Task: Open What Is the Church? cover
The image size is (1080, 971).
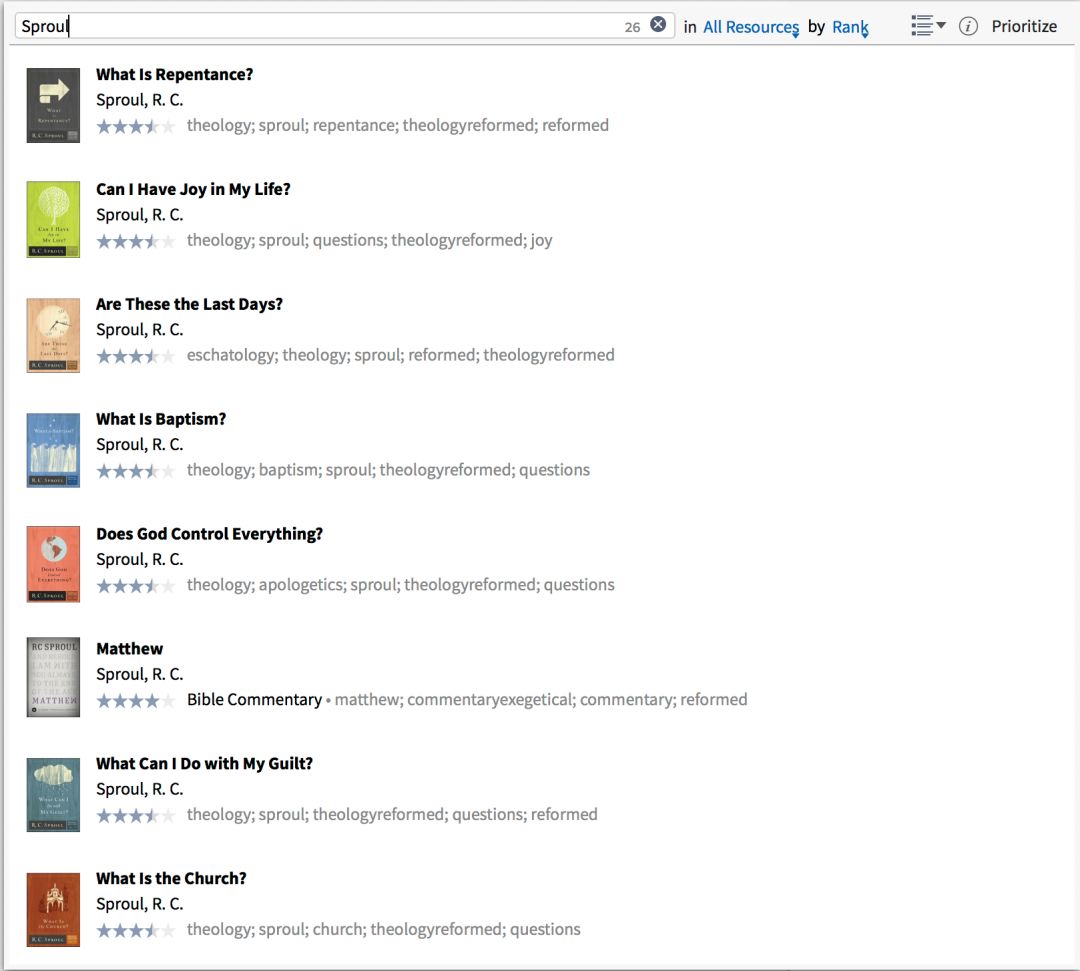Action: (x=53, y=910)
